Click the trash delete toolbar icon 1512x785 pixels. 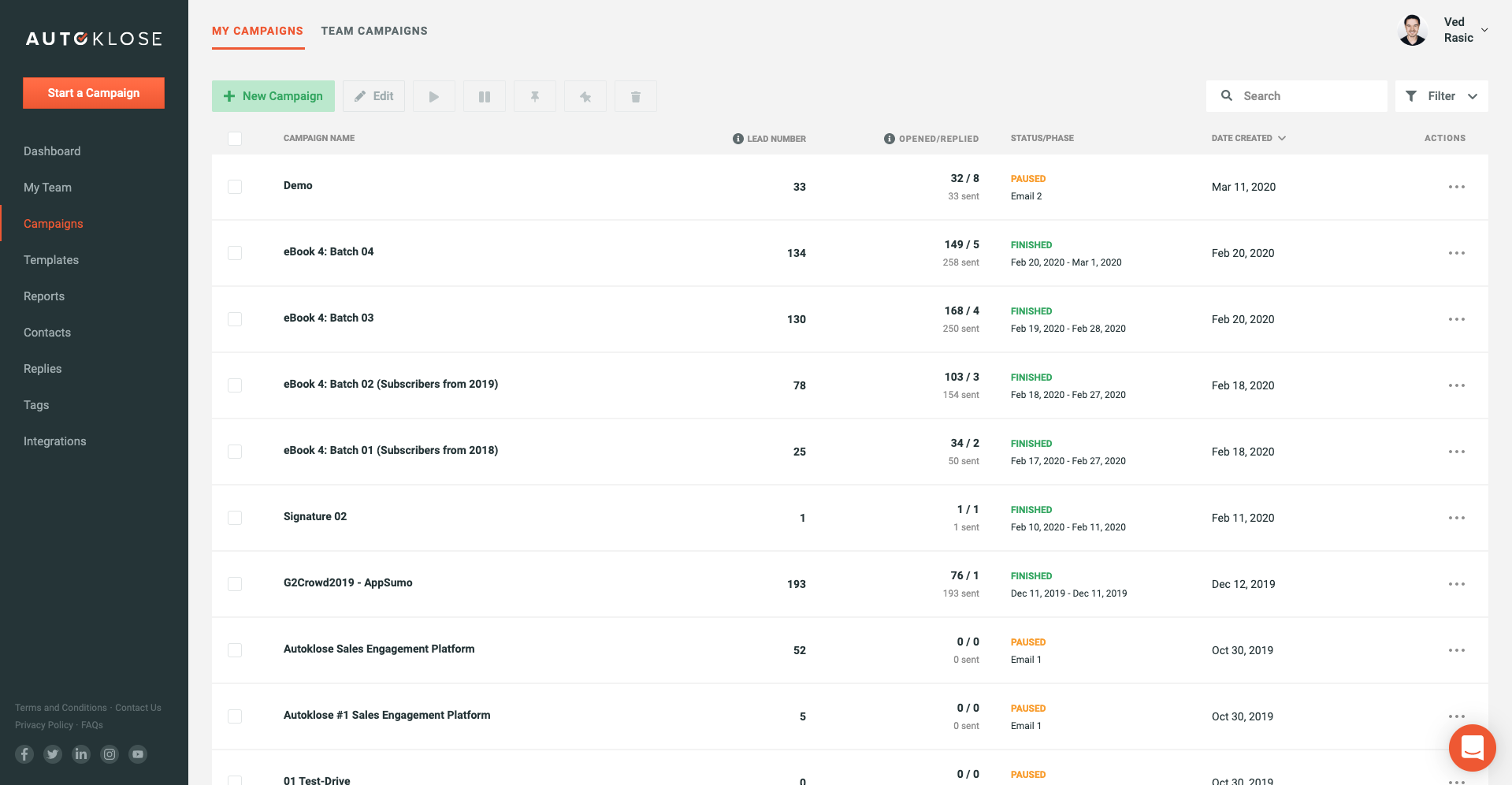click(636, 96)
